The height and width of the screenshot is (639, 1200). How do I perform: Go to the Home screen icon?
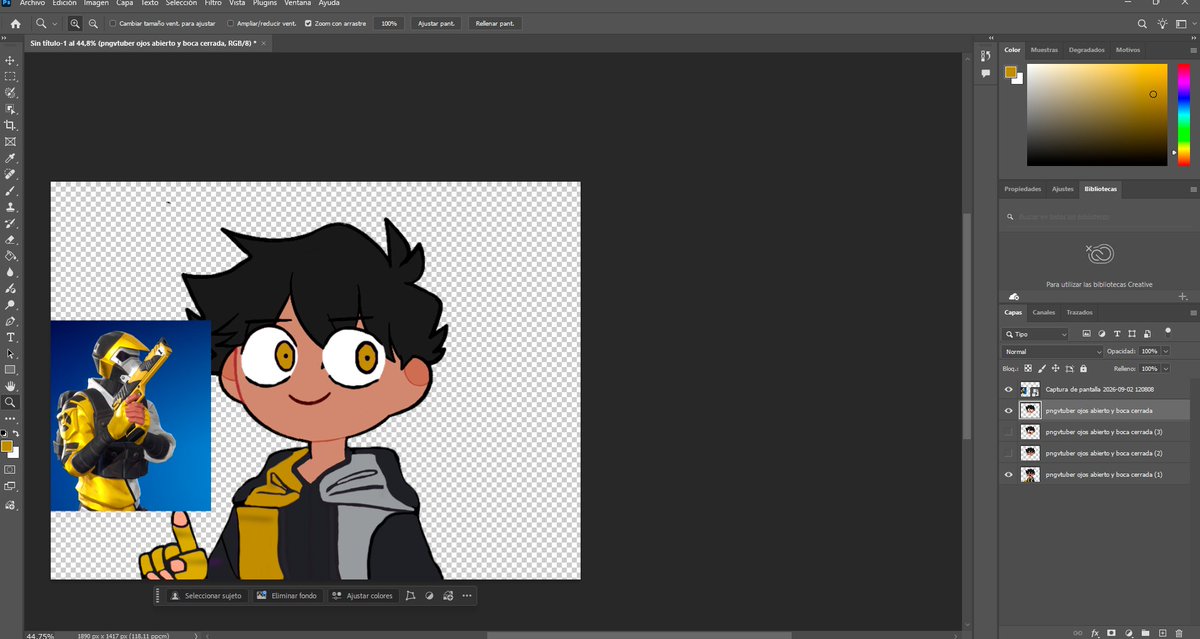click(x=15, y=23)
